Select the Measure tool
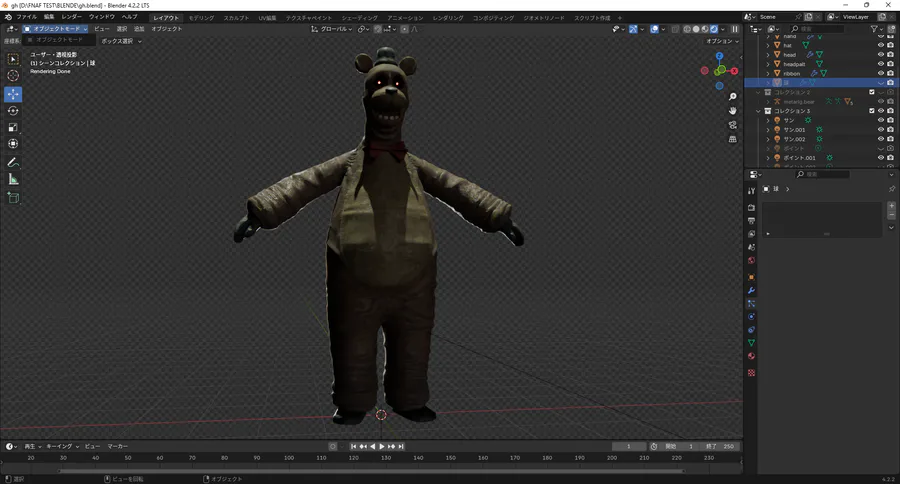Image resolution: width=900 pixels, height=484 pixels. coord(13,180)
